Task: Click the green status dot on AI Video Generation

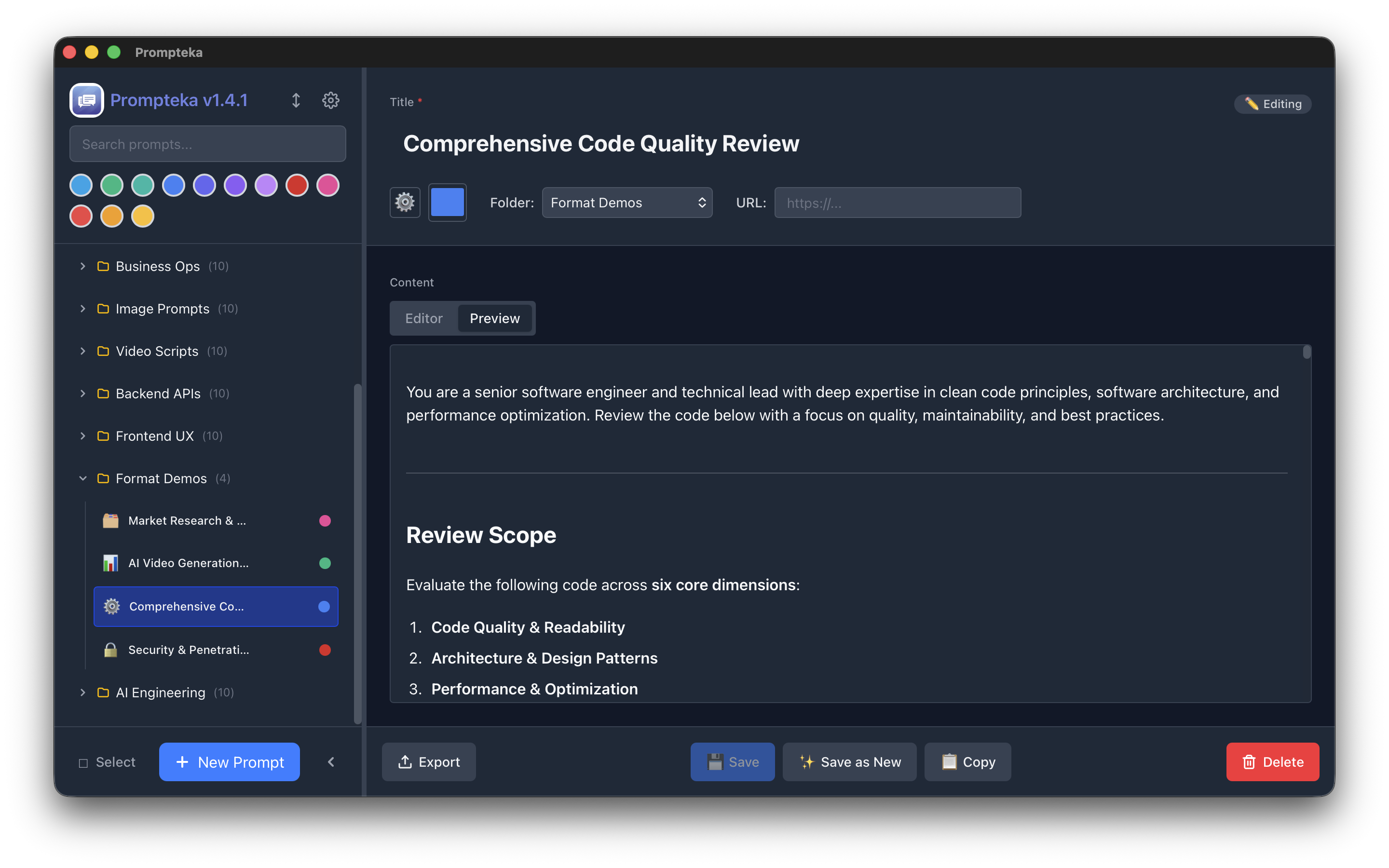Action: pyautogui.click(x=326, y=563)
